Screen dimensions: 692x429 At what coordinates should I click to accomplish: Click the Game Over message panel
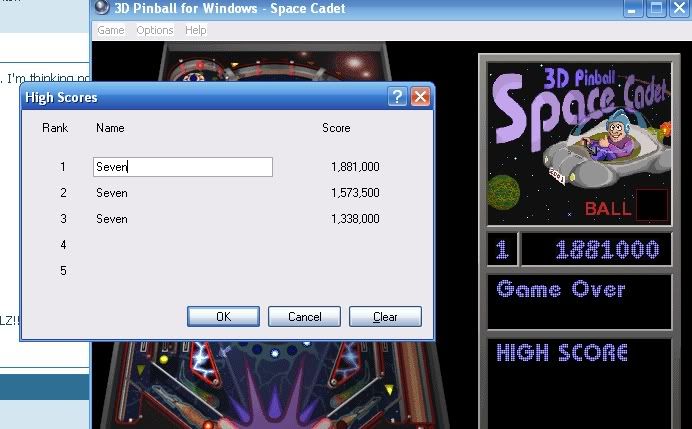[579, 302]
